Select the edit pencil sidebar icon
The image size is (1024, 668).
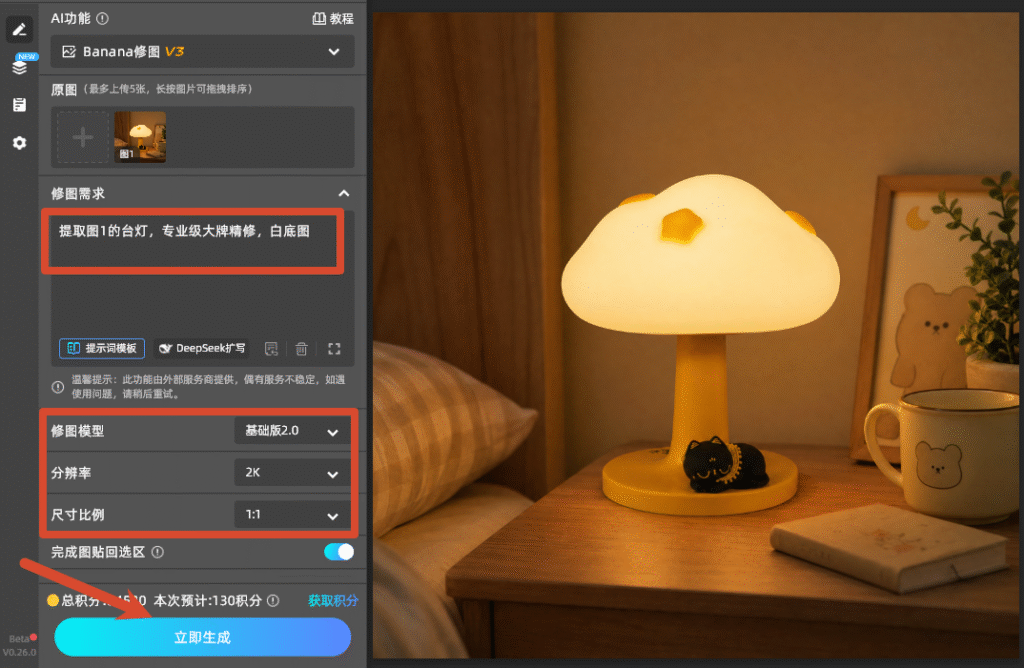coord(19,30)
